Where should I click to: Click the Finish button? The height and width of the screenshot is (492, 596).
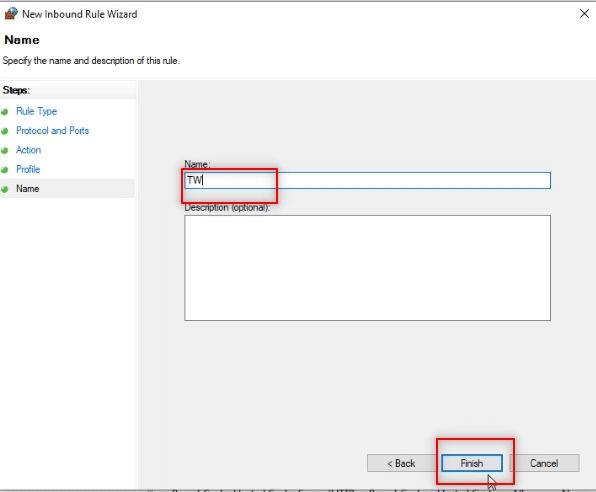472,463
